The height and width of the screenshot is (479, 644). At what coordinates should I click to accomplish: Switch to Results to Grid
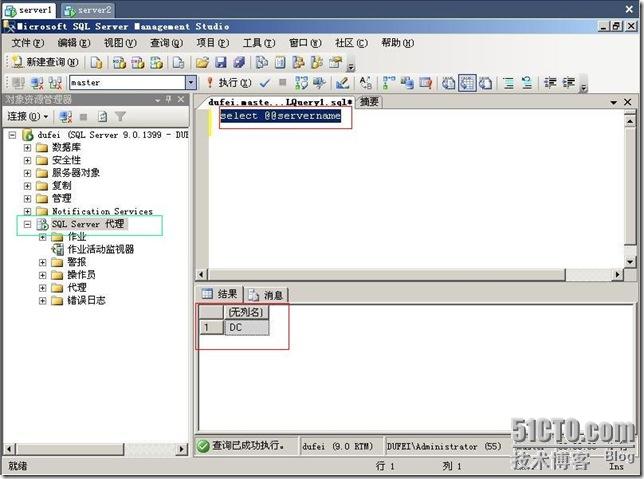pyautogui.click(x=467, y=83)
